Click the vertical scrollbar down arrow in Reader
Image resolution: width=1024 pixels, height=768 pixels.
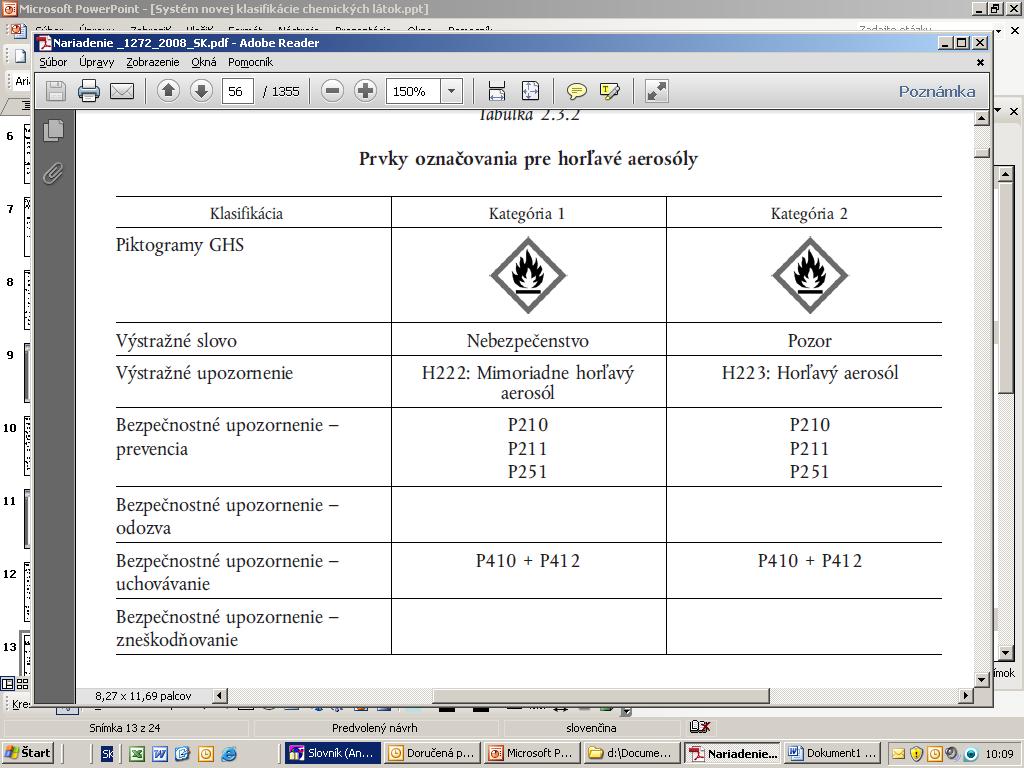982,680
